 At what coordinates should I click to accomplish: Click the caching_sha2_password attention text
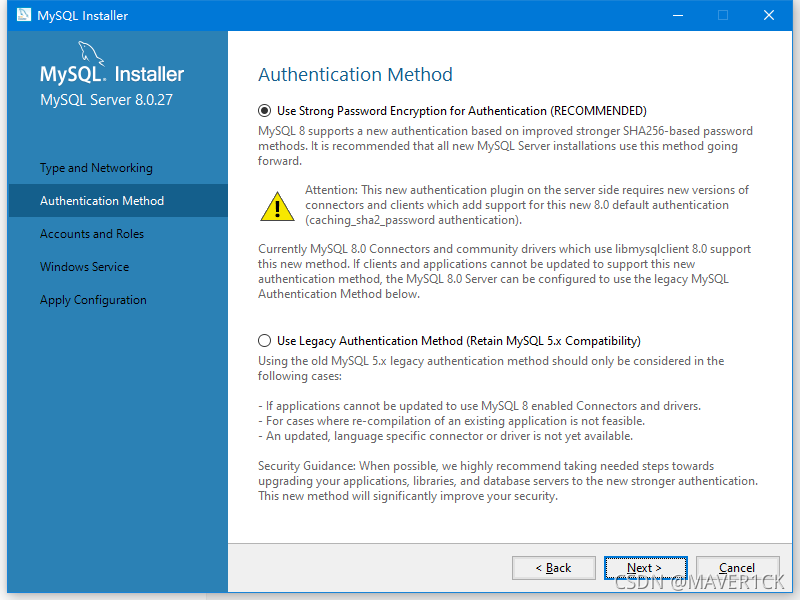coord(527,205)
